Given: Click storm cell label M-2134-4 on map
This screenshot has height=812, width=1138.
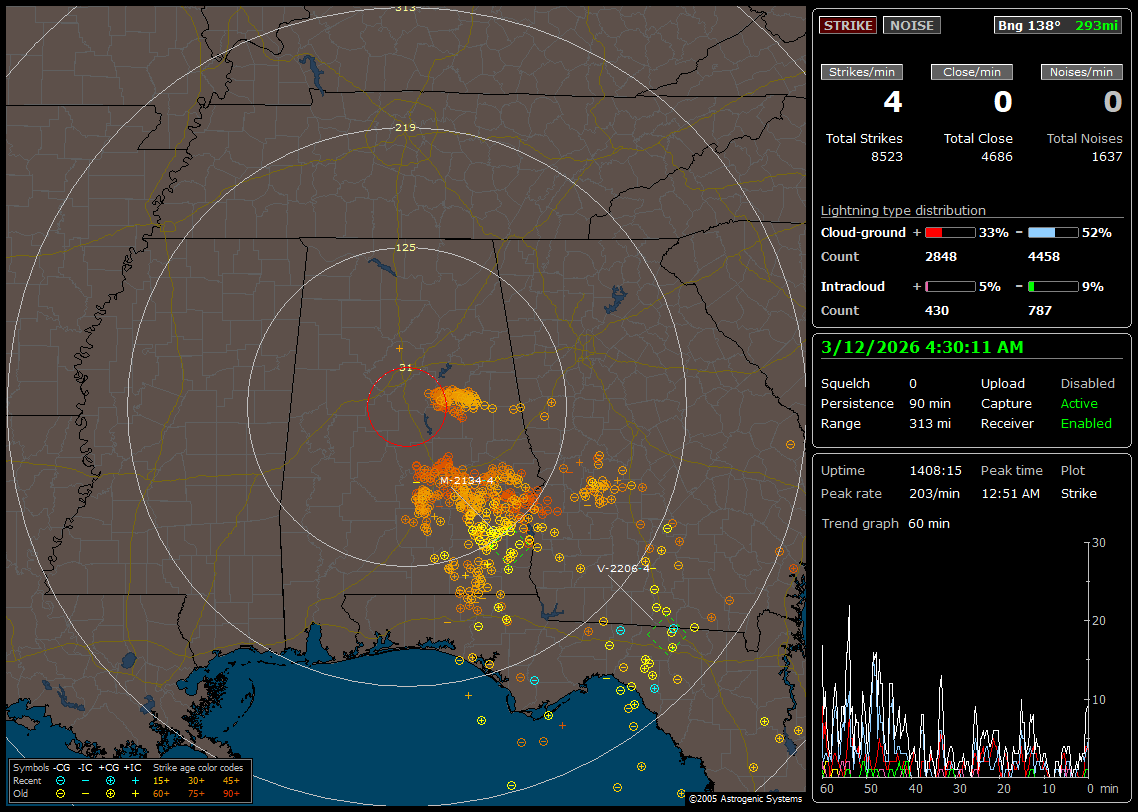Looking at the screenshot, I should coord(467,481).
